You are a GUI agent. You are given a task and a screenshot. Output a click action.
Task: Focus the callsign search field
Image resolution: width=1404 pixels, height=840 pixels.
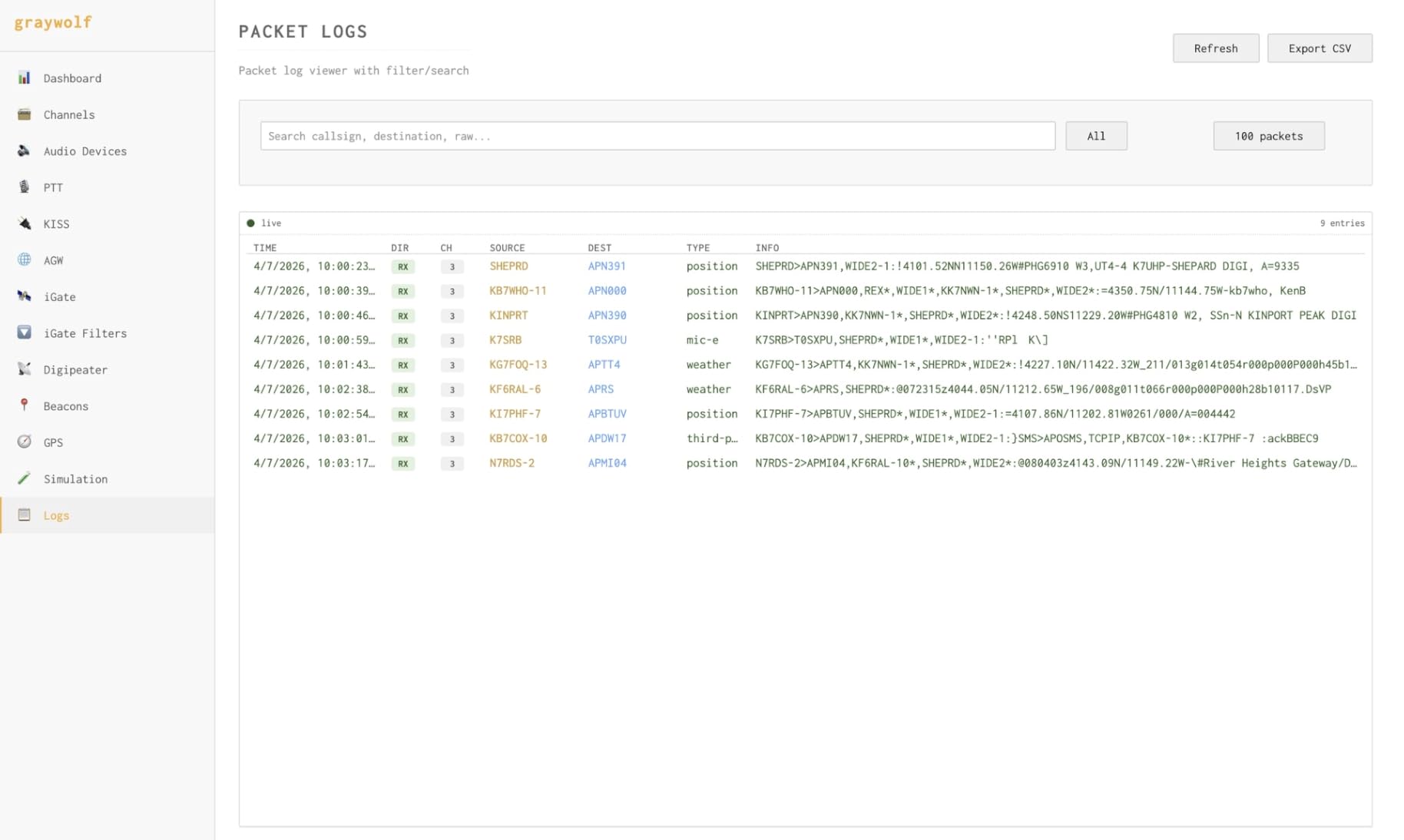tap(657, 136)
